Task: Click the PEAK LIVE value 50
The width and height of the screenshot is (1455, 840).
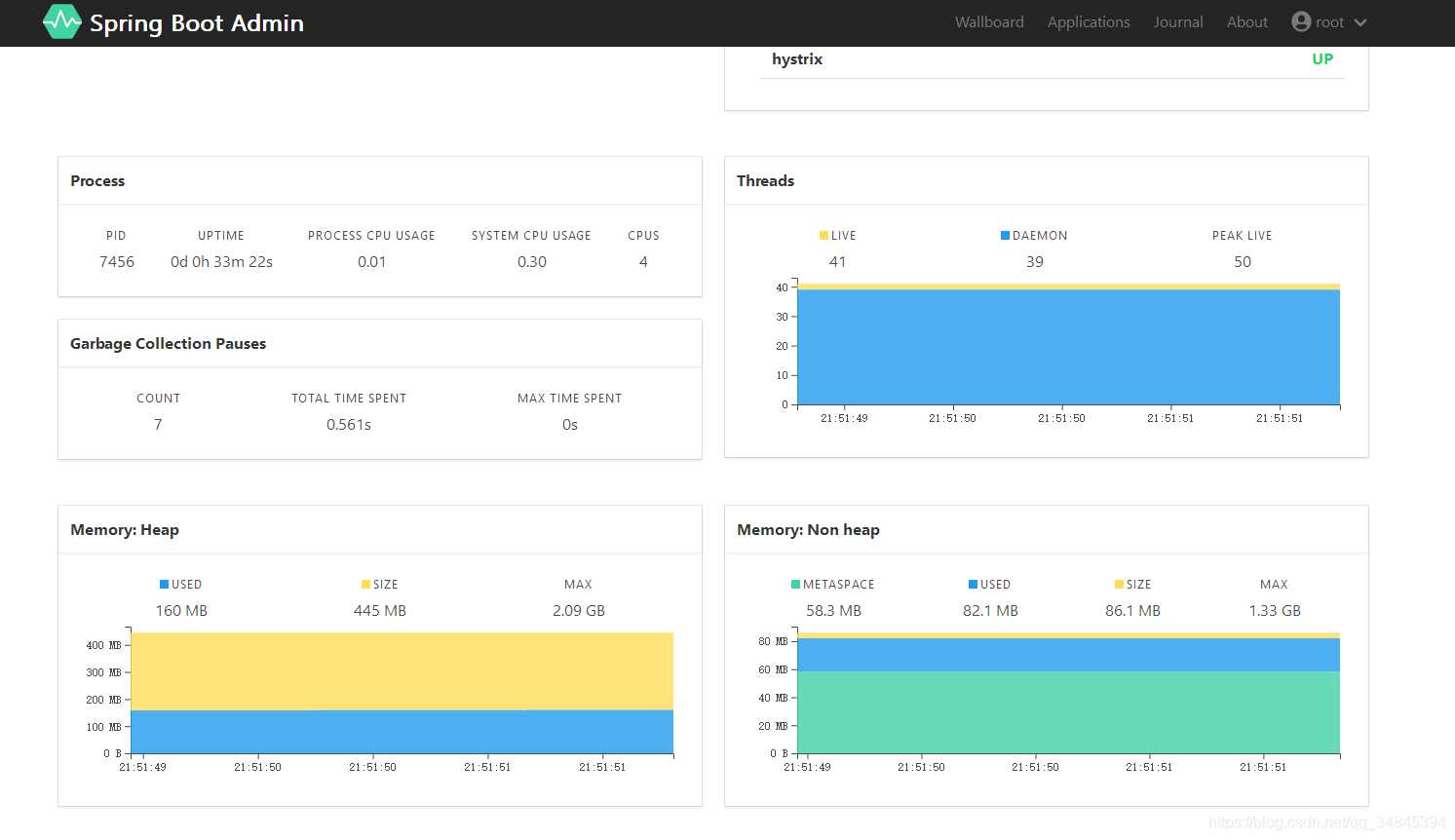Action: (1243, 262)
